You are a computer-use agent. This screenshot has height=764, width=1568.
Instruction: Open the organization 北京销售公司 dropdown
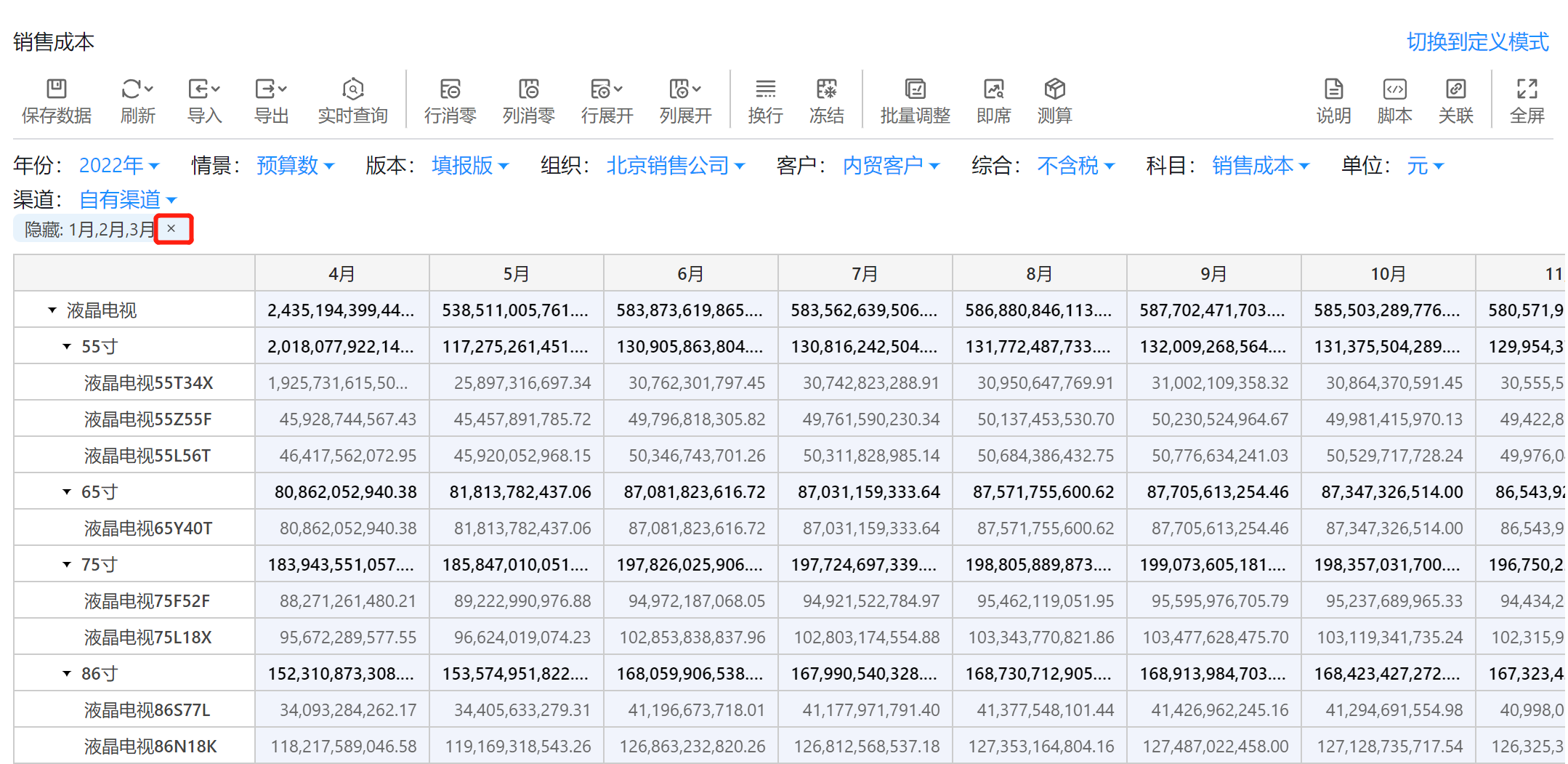click(x=675, y=166)
